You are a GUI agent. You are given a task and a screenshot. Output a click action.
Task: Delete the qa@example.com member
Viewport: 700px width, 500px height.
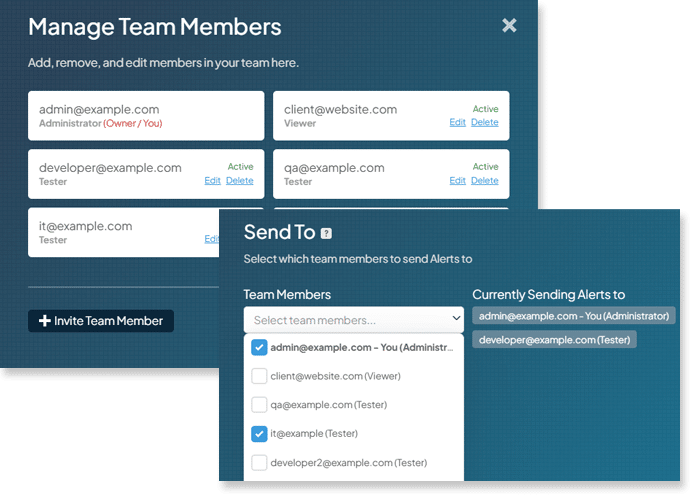point(484,180)
